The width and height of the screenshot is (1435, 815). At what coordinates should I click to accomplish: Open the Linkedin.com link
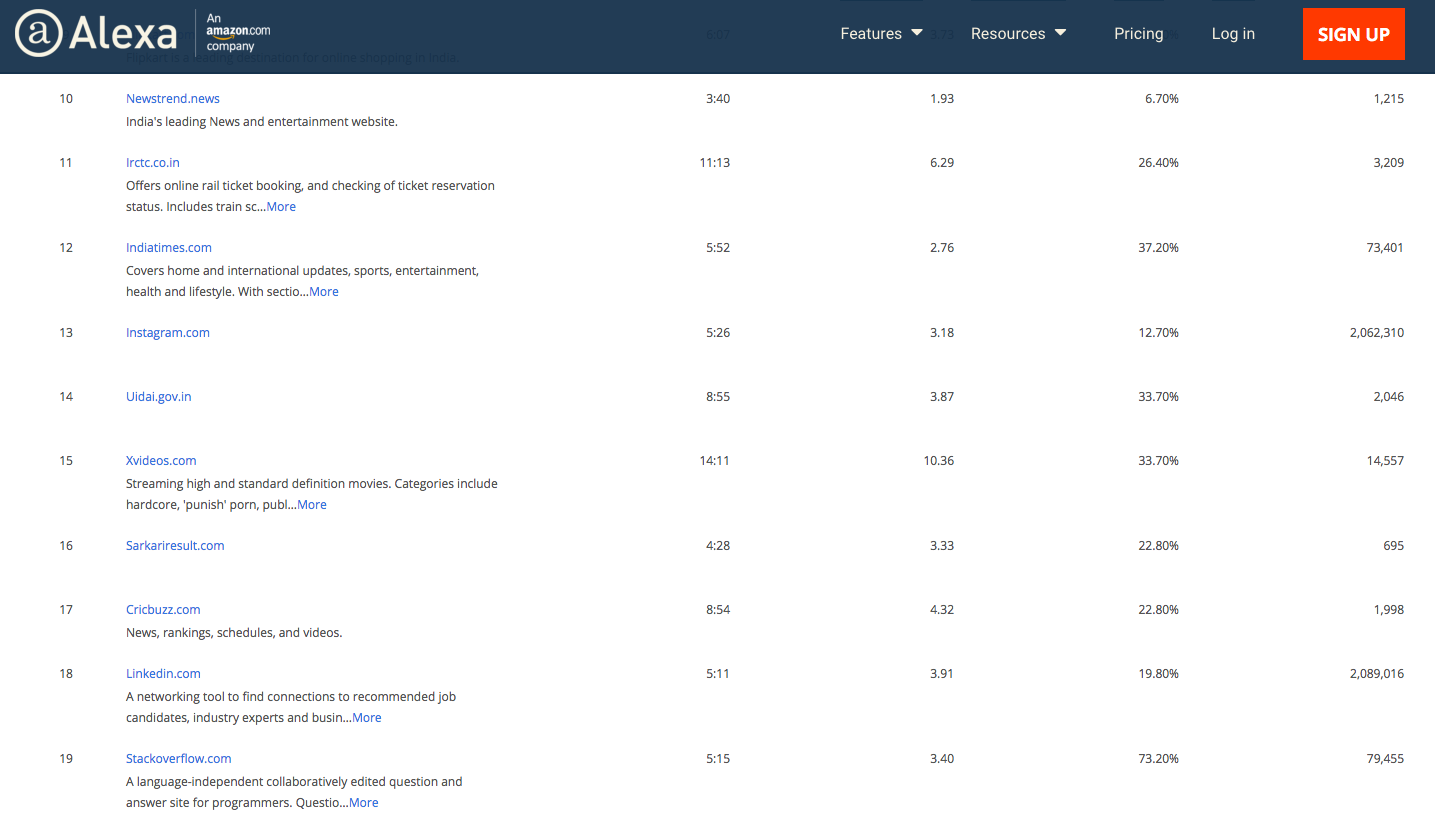(x=163, y=673)
